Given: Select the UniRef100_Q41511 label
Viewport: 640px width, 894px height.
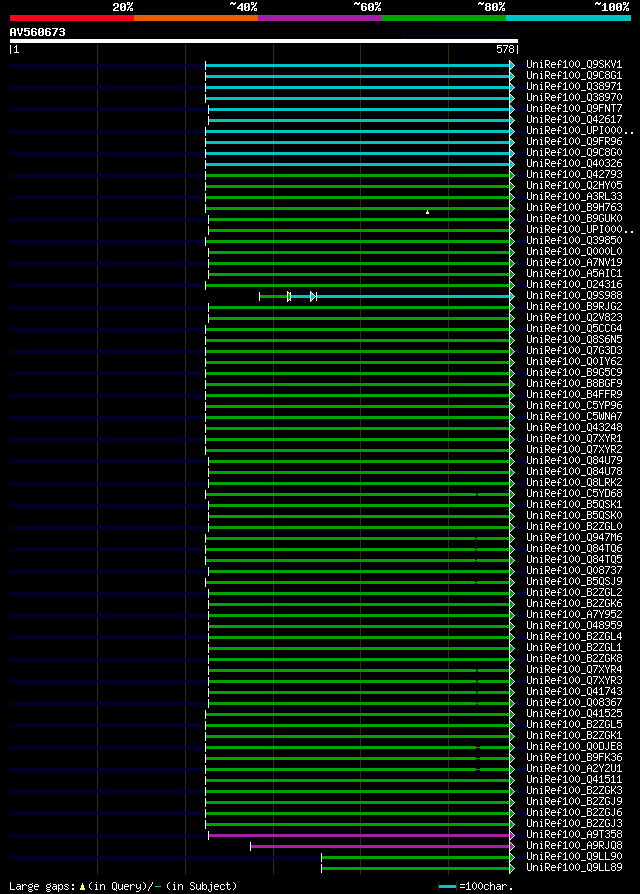Looking at the screenshot, I should pos(574,779).
